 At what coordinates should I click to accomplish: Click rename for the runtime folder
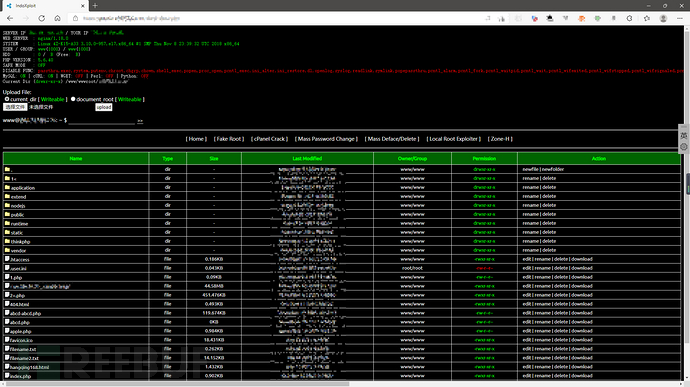click(531, 223)
